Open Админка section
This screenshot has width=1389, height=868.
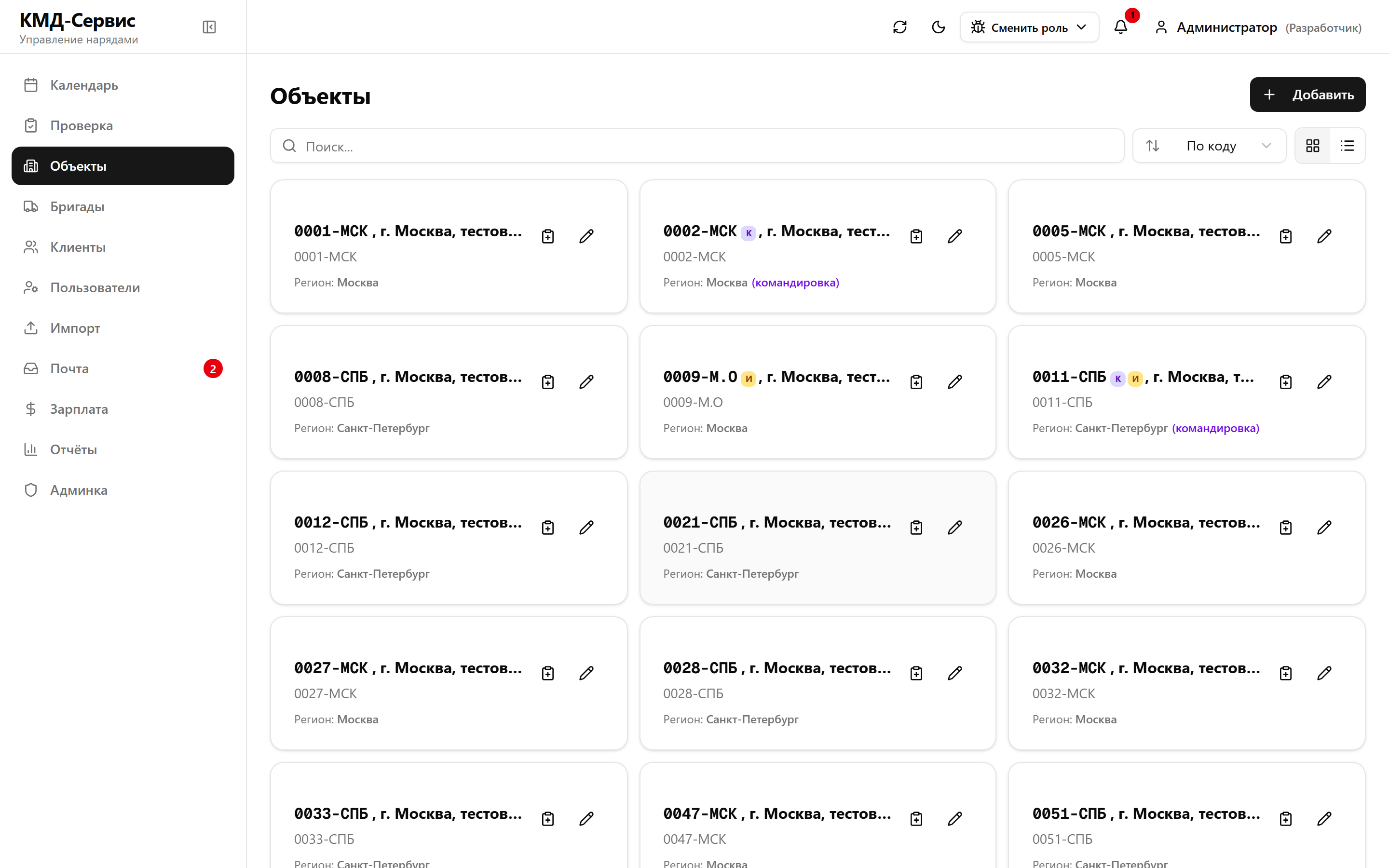point(123,489)
